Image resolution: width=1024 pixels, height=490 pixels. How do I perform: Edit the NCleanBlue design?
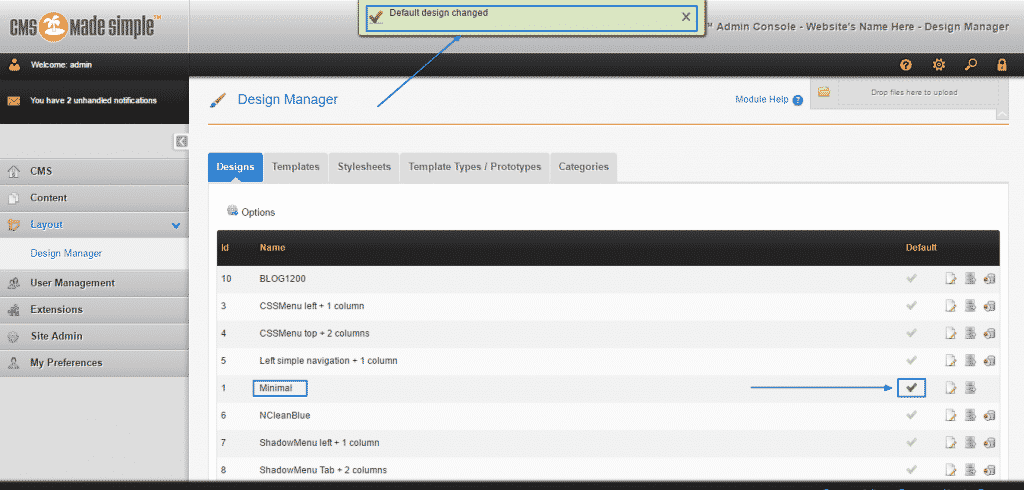(x=951, y=416)
